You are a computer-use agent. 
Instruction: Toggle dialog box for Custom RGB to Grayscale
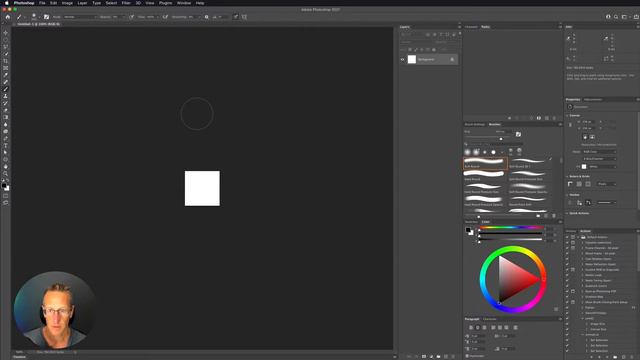(573, 270)
